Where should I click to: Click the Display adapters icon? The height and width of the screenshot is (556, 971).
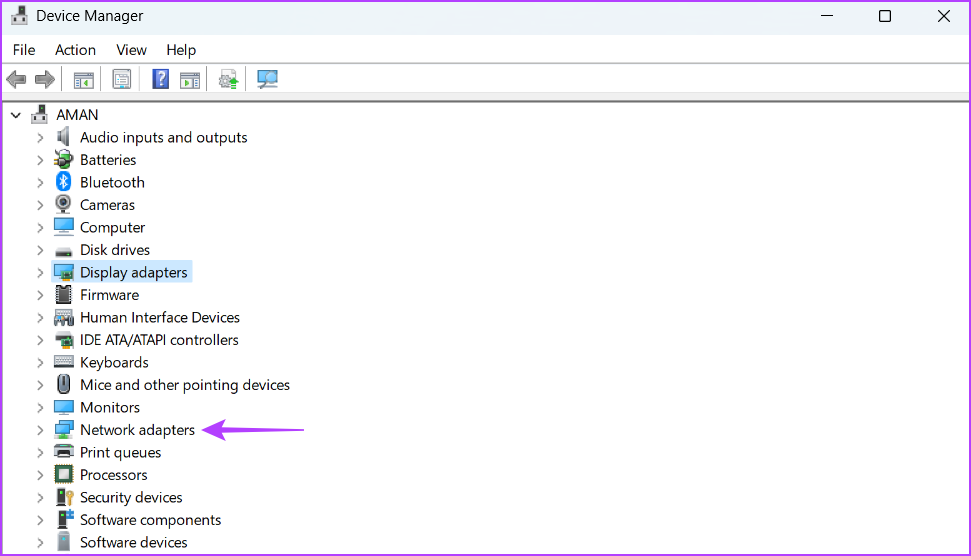point(63,272)
